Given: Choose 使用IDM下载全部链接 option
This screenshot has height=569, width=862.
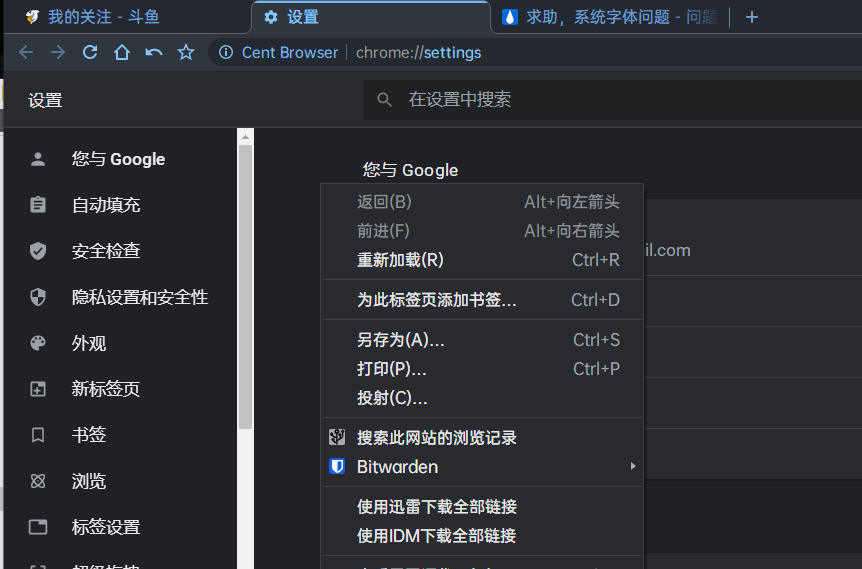Looking at the screenshot, I should point(437,536).
